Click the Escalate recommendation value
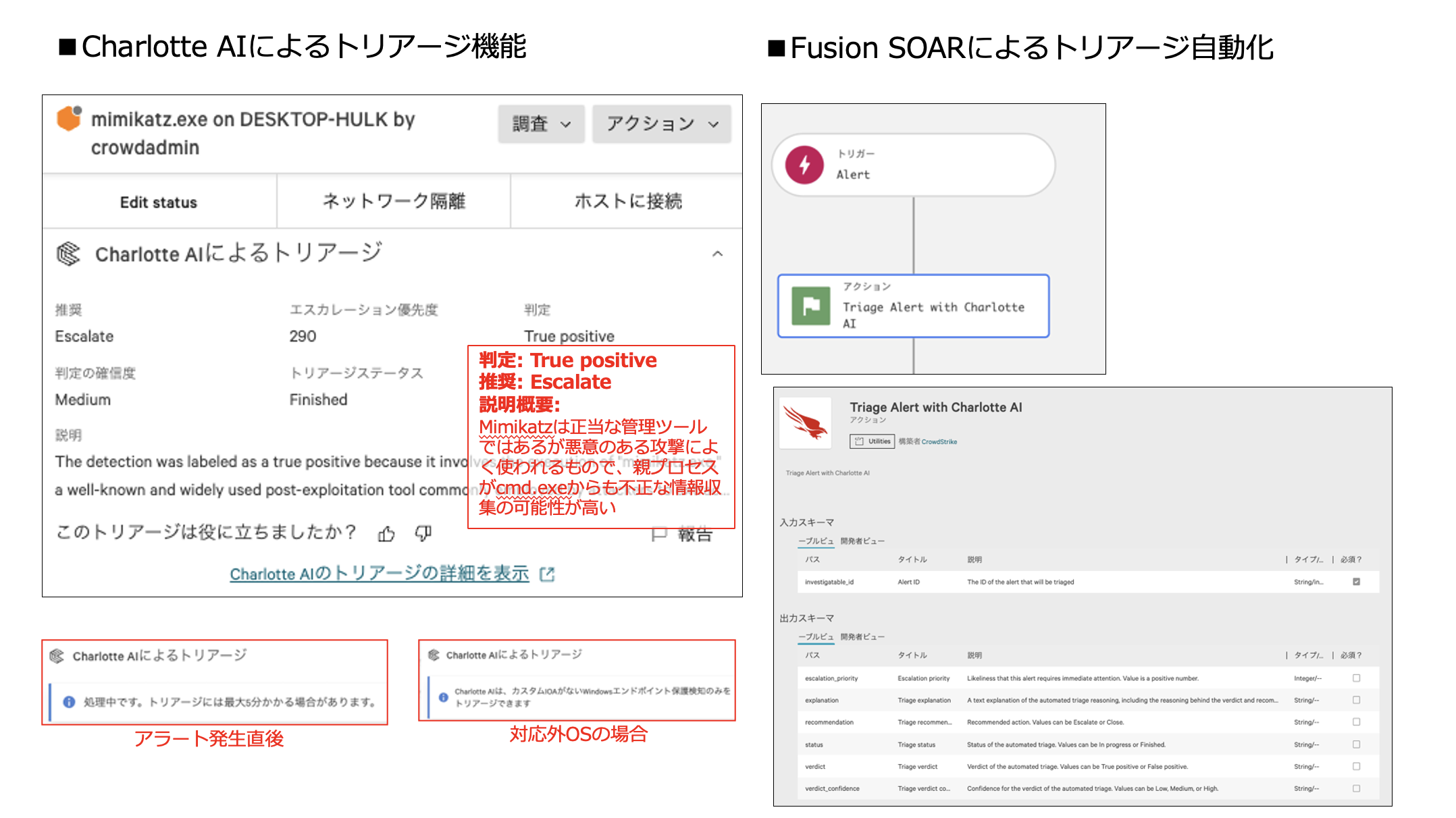1456x818 pixels. point(84,336)
